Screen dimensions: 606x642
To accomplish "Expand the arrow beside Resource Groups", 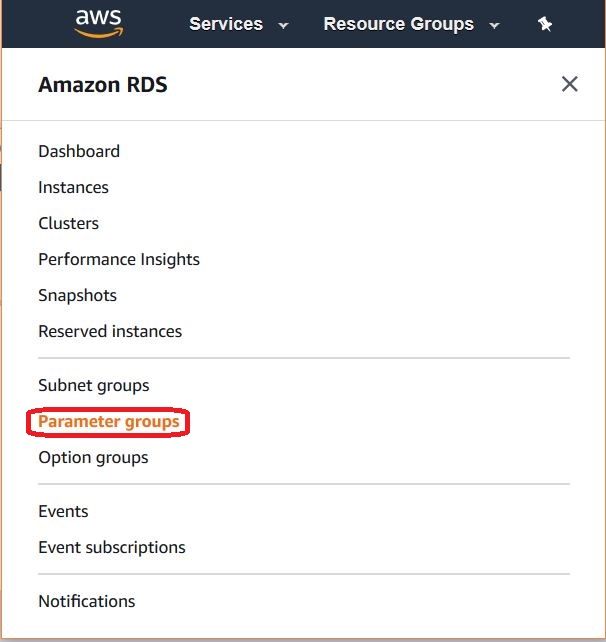I will coord(494,26).
